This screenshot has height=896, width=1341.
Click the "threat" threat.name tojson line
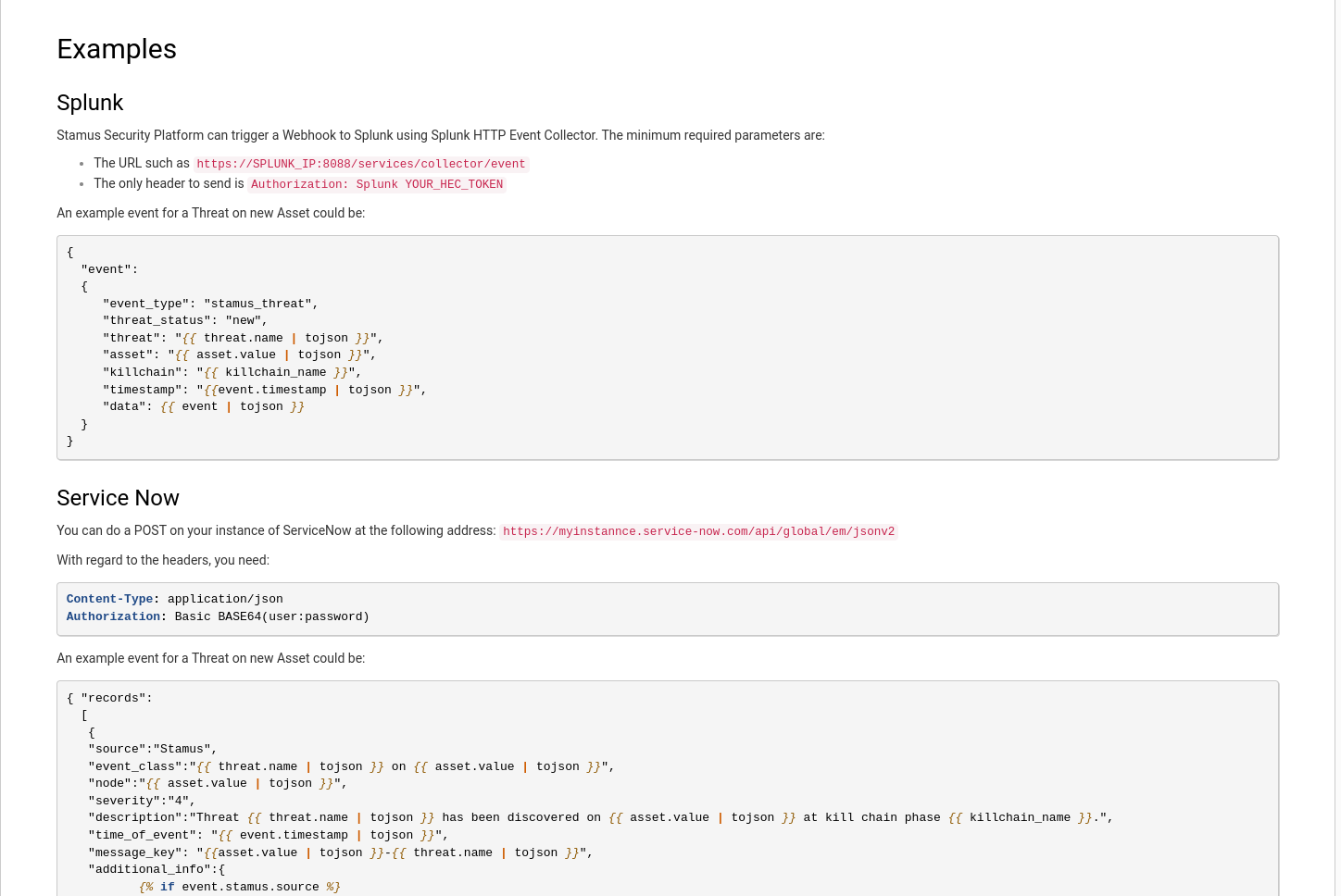point(243,338)
